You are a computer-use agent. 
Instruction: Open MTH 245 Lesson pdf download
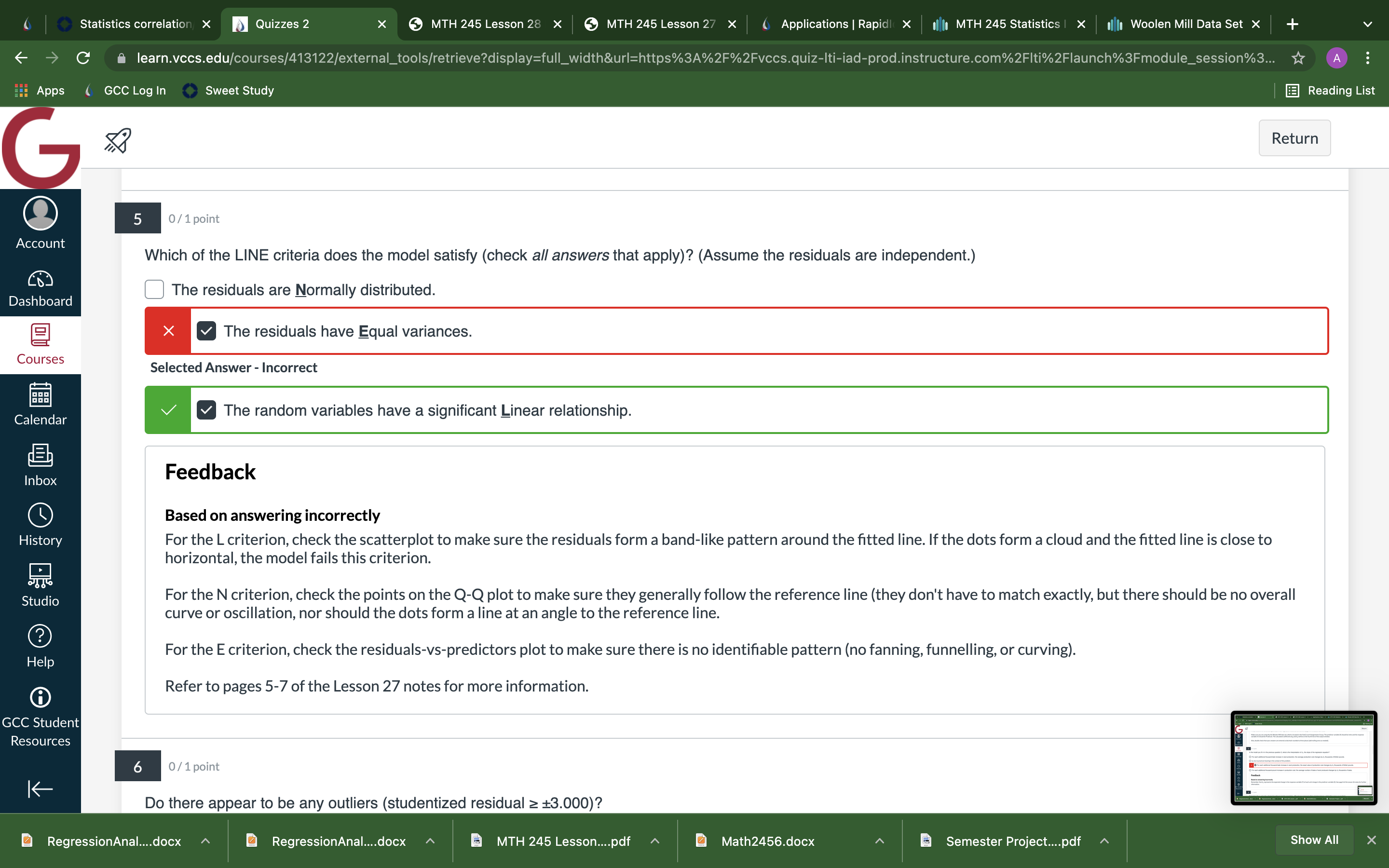[x=563, y=841]
